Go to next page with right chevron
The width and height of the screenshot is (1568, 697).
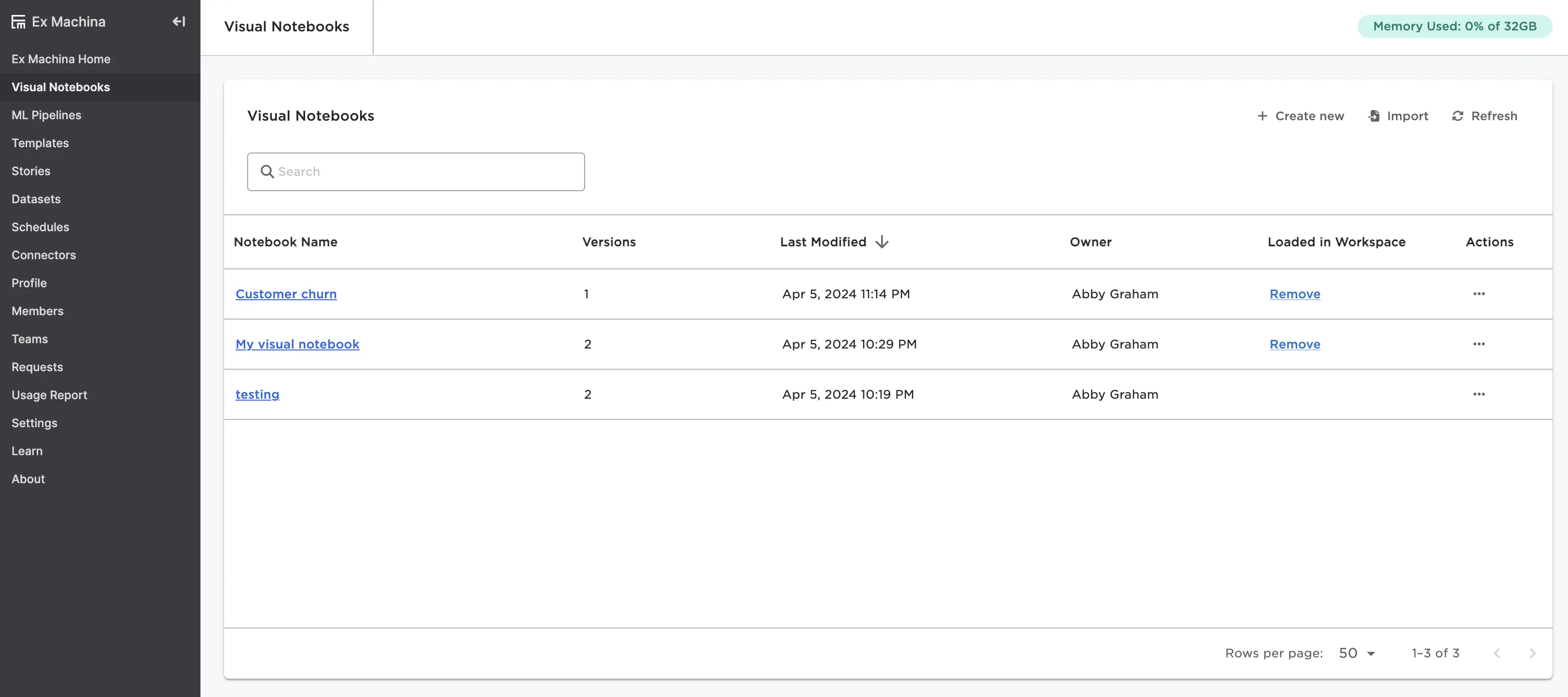point(1532,653)
